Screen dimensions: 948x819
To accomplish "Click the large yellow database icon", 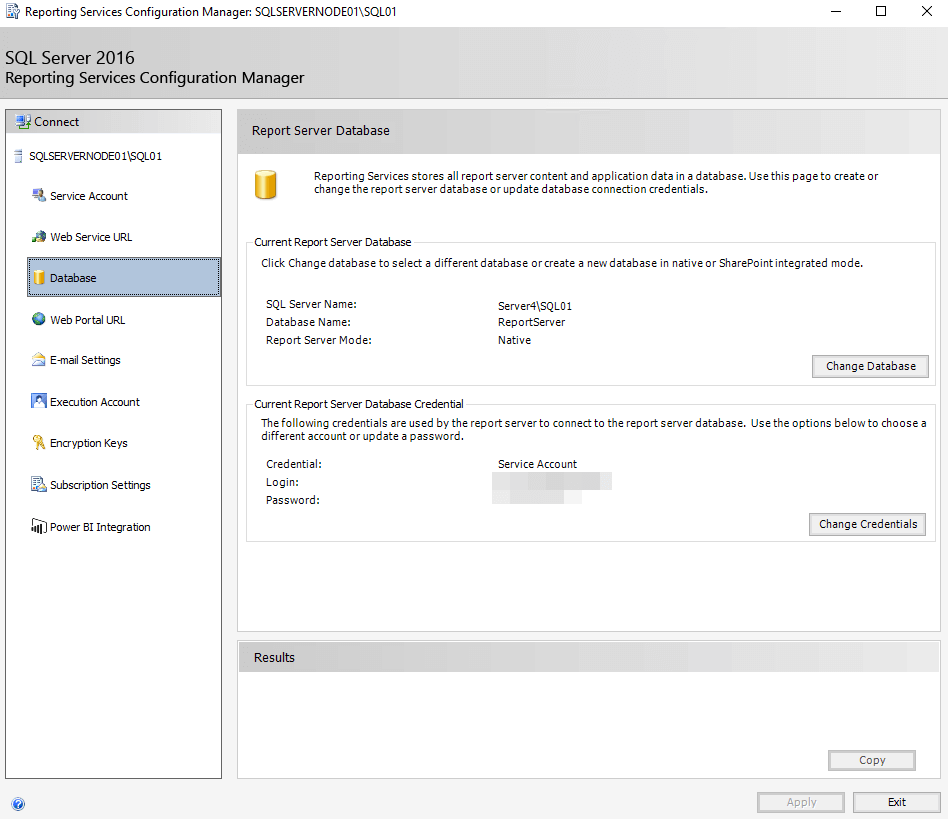I will pyautogui.click(x=265, y=184).
